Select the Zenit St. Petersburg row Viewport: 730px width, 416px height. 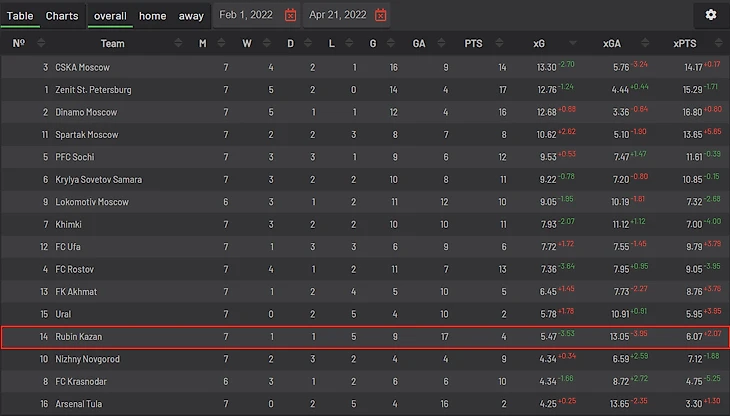click(365, 89)
